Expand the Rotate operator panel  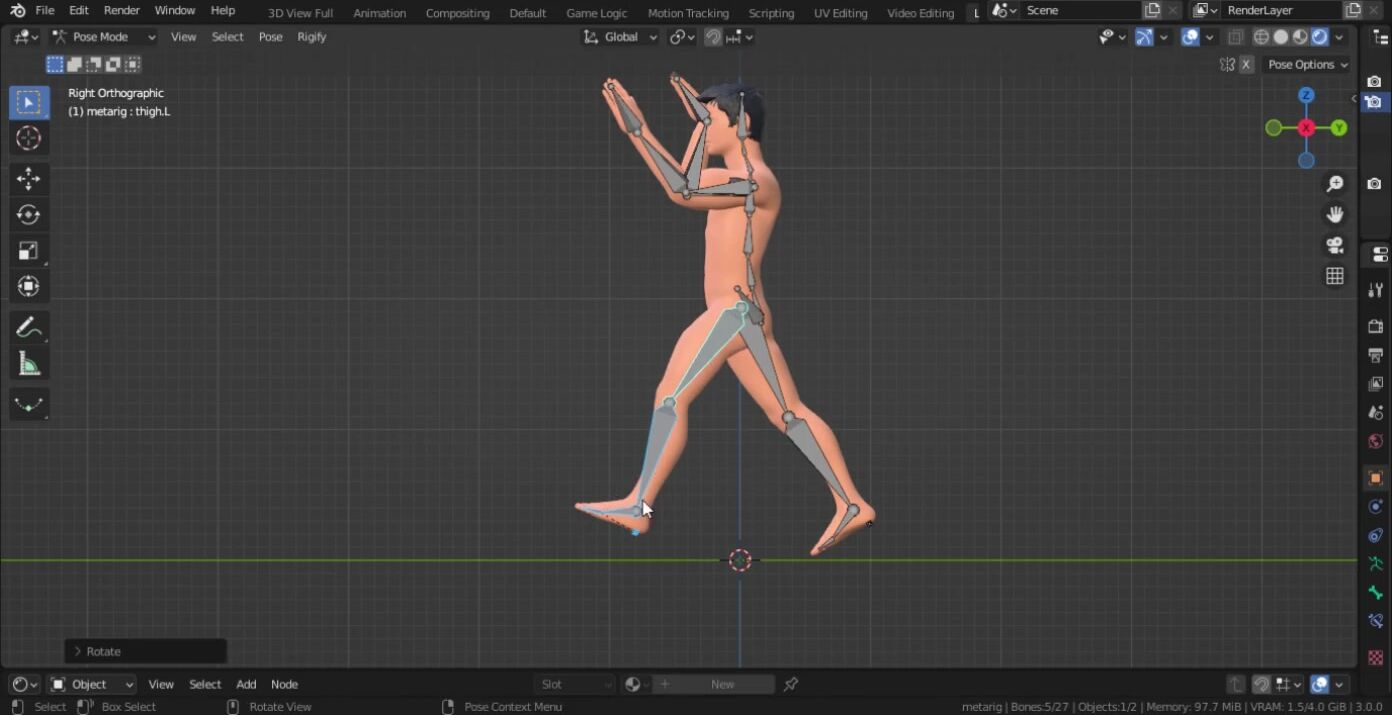pos(78,651)
